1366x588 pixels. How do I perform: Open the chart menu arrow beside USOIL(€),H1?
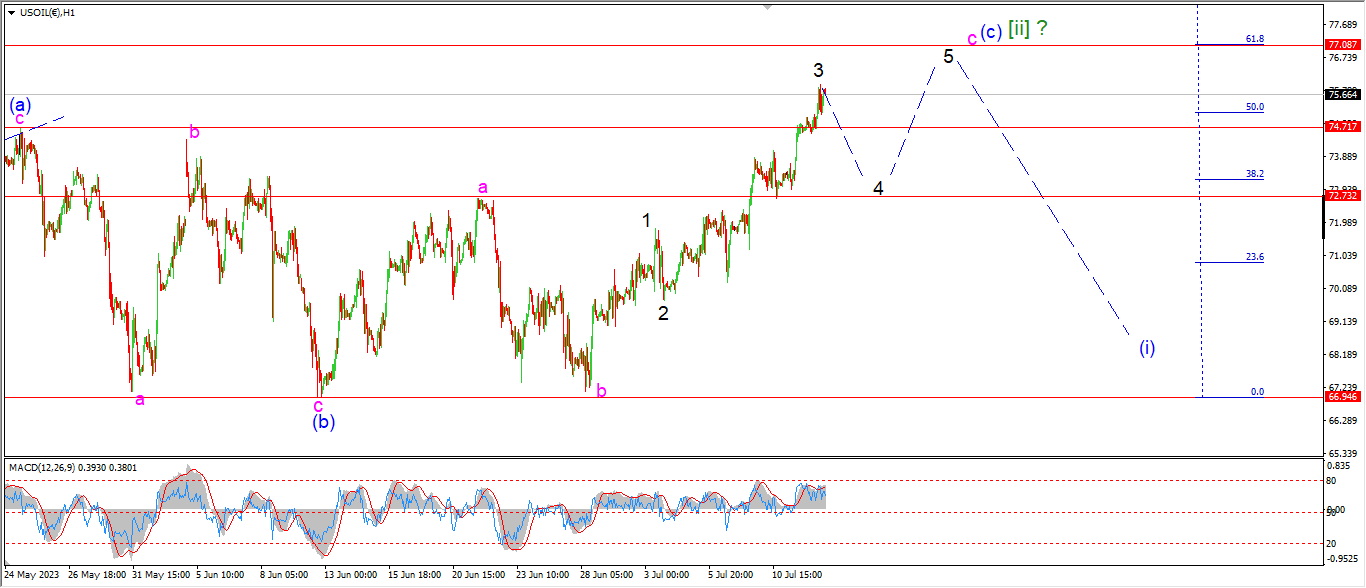11,12
